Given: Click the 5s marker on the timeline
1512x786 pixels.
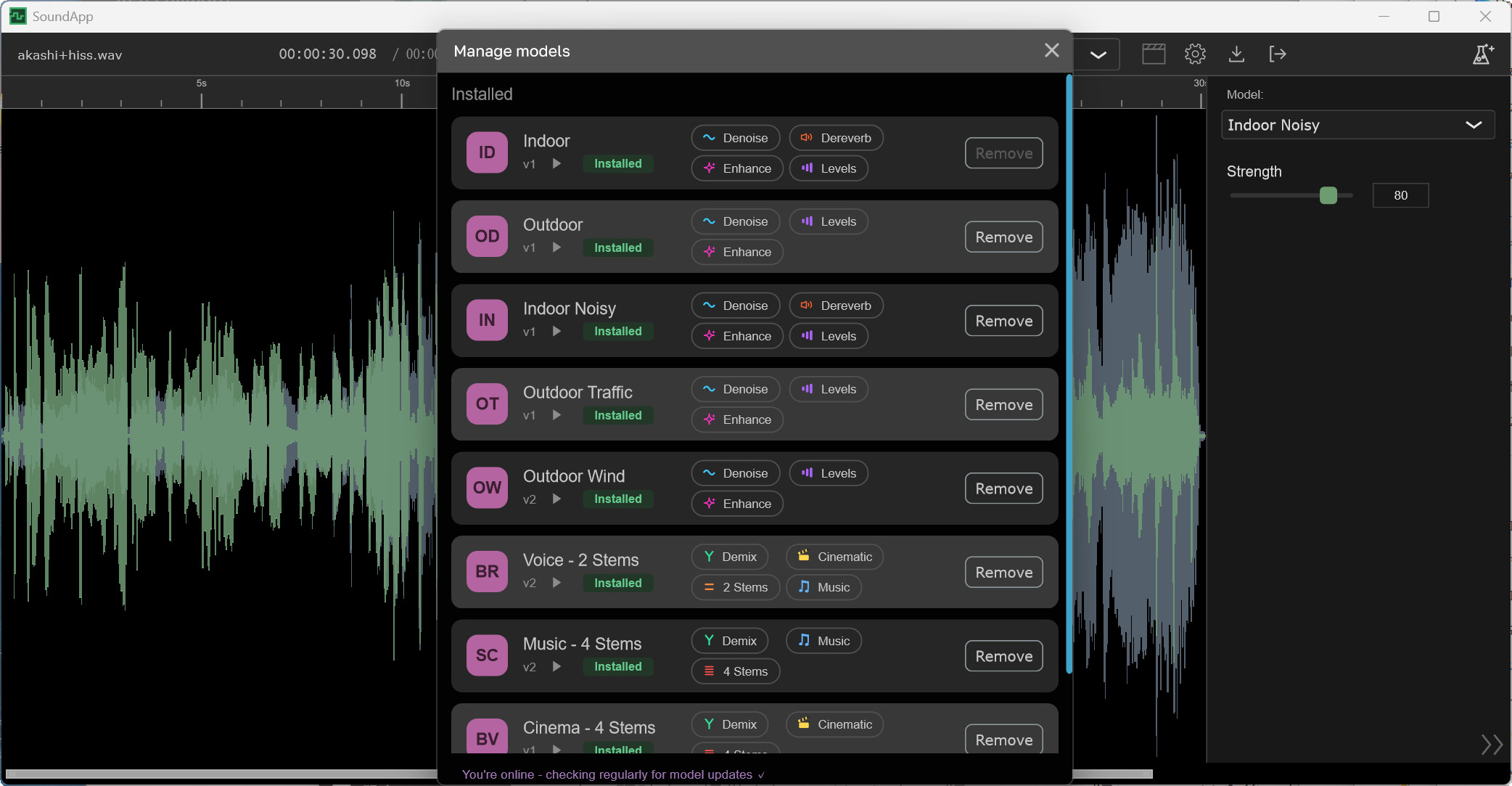Looking at the screenshot, I should pyautogui.click(x=202, y=83).
